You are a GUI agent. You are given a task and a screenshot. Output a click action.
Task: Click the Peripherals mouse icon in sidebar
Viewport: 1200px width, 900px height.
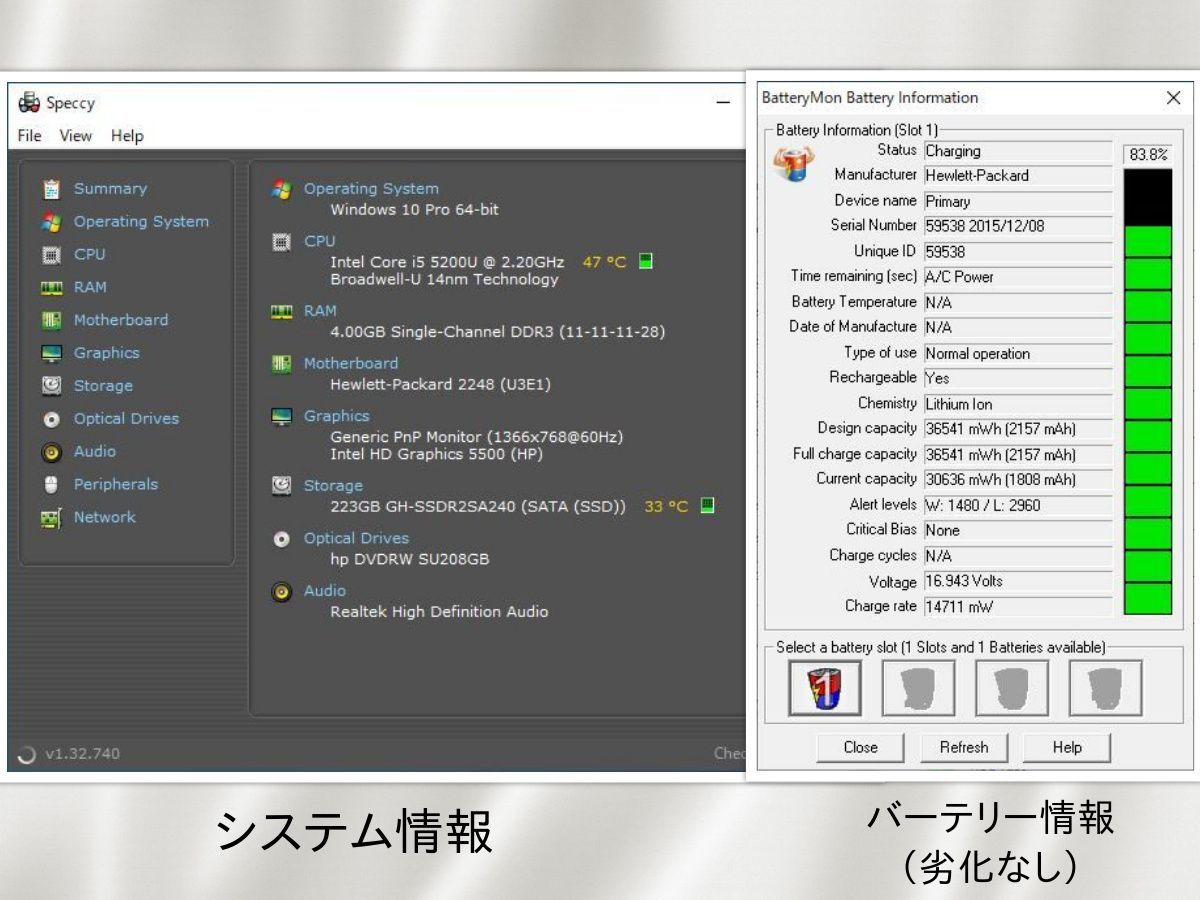[x=52, y=485]
